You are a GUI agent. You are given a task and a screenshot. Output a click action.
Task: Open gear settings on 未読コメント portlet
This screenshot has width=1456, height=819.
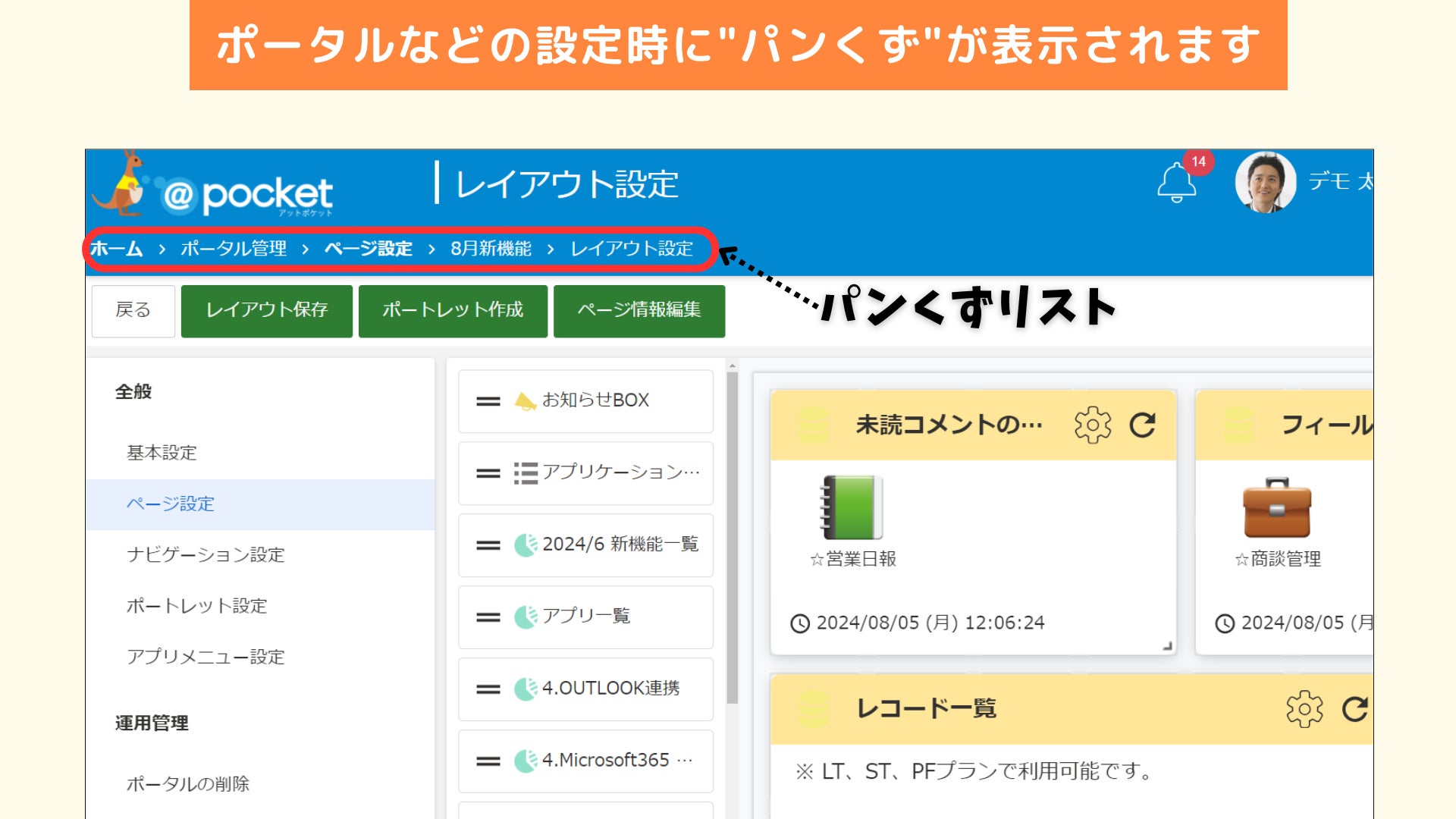pos(1092,425)
